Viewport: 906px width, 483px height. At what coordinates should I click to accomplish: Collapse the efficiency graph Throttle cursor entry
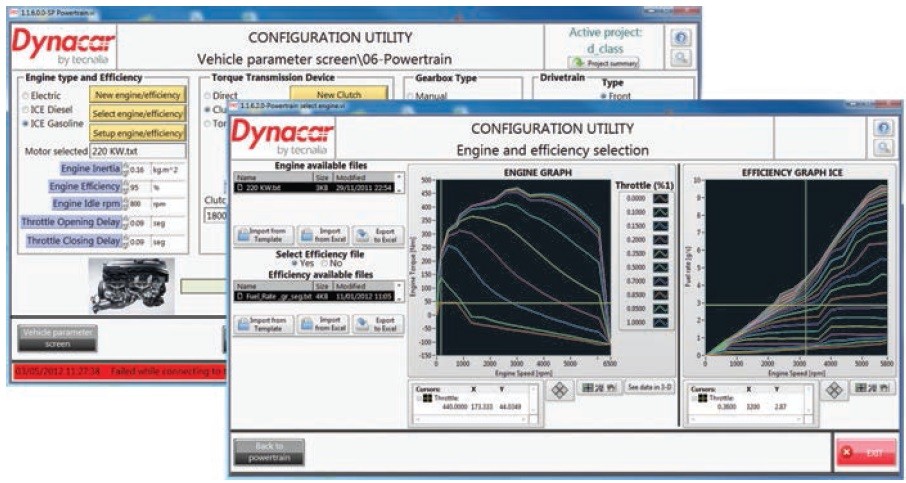(x=693, y=398)
